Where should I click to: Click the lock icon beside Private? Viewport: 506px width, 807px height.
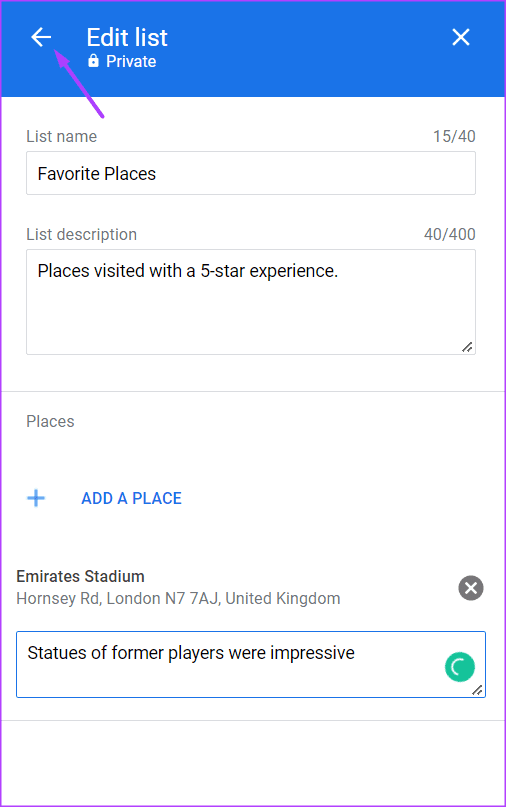coord(93,61)
